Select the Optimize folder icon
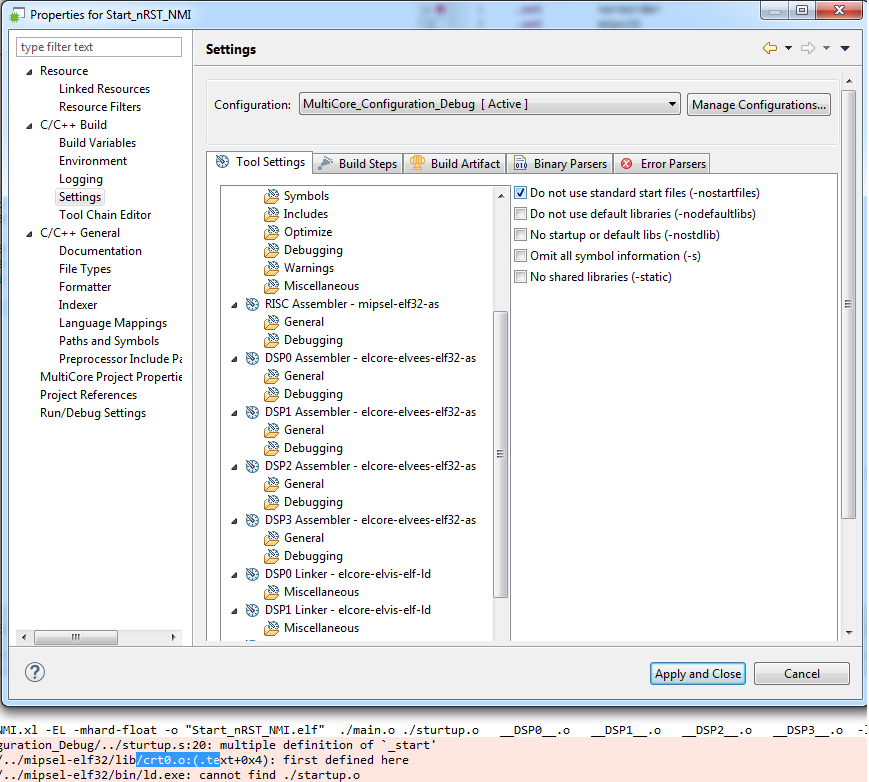This screenshot has width=869, height=782. (x=271, y=232)
